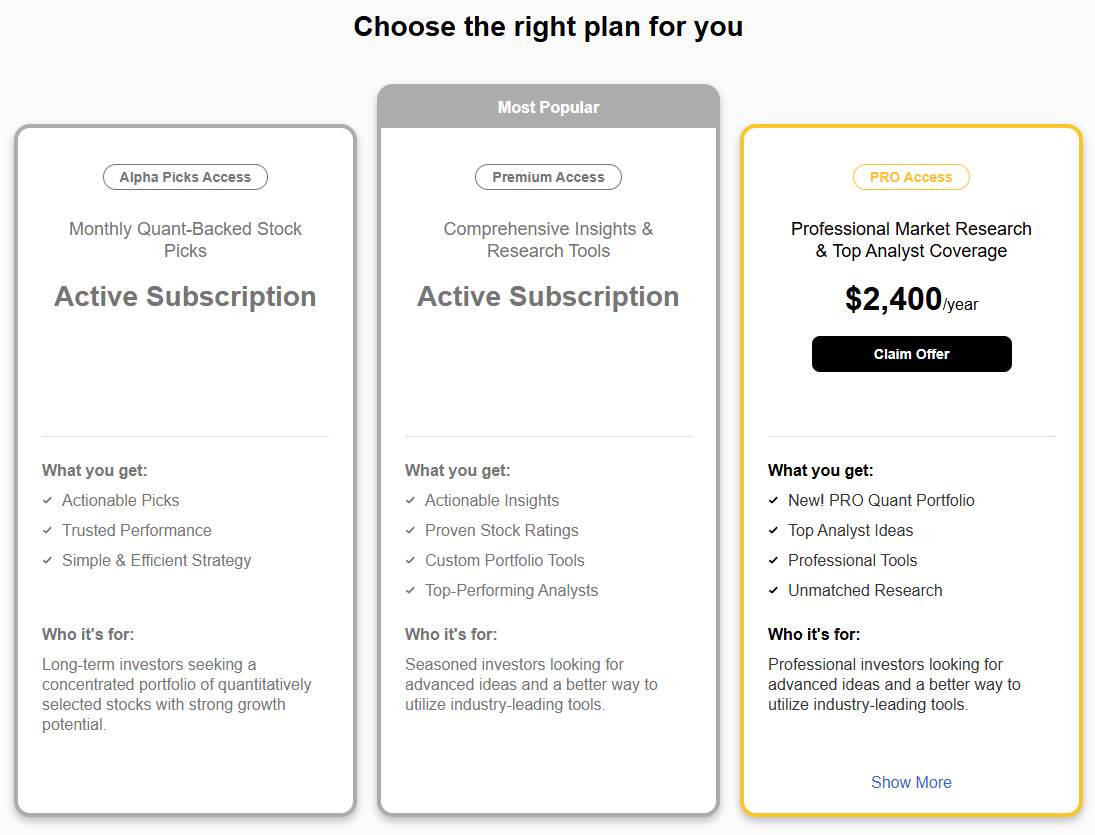
Task: Click checkmark beside Proven Stock Ratings
Action: pos(411,530)
